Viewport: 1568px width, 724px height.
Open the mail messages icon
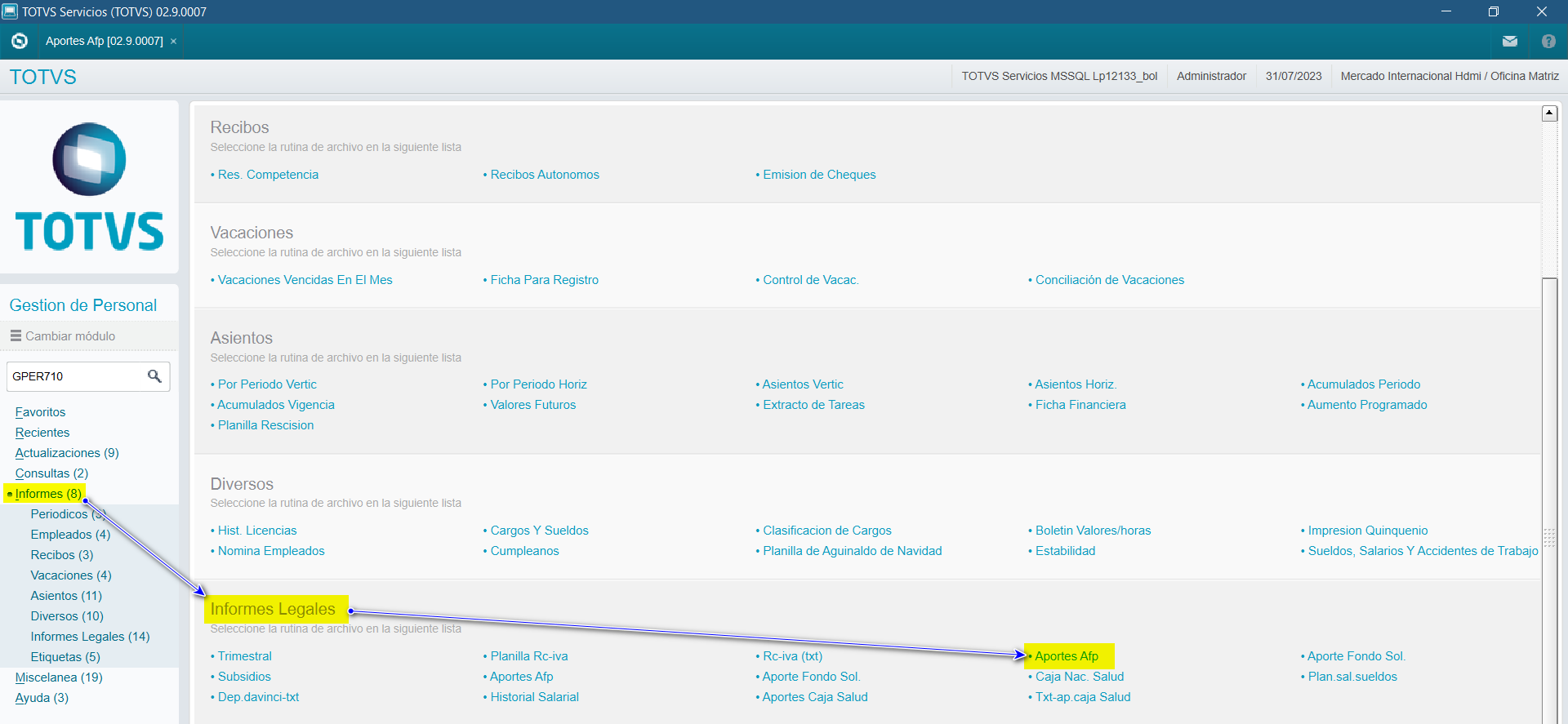point(1509,41)
